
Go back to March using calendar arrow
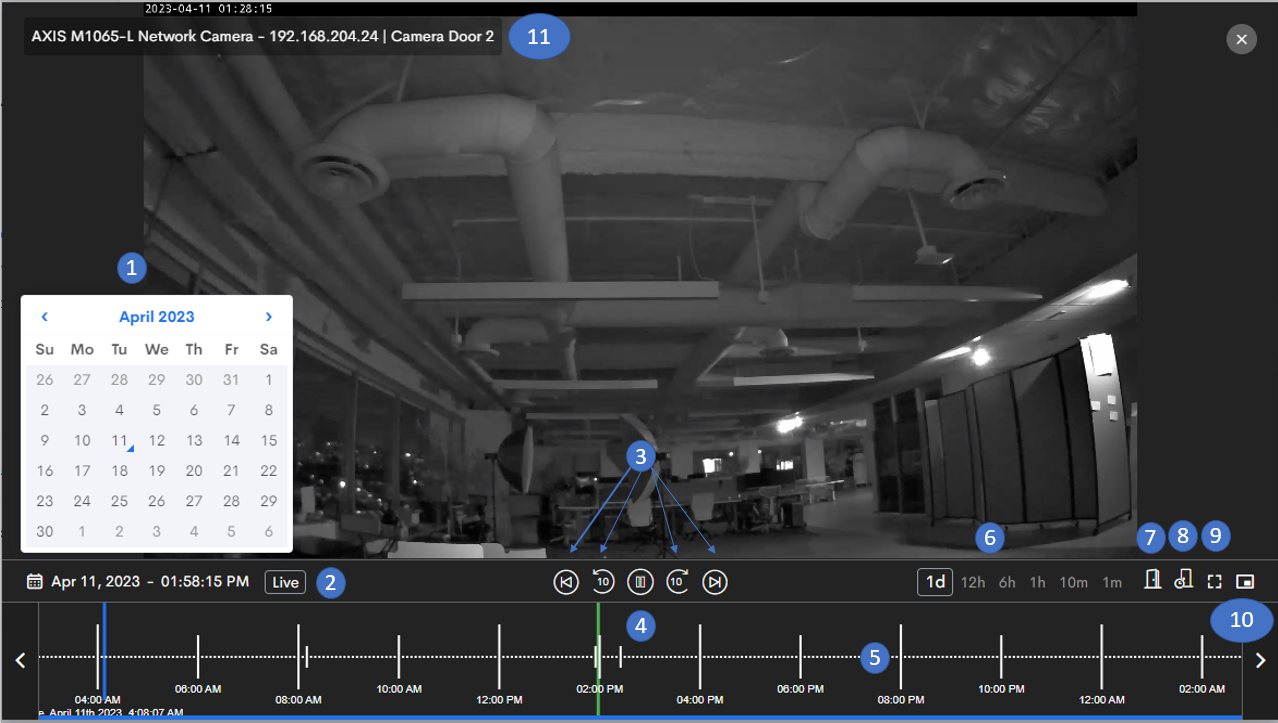coord(44,316)
